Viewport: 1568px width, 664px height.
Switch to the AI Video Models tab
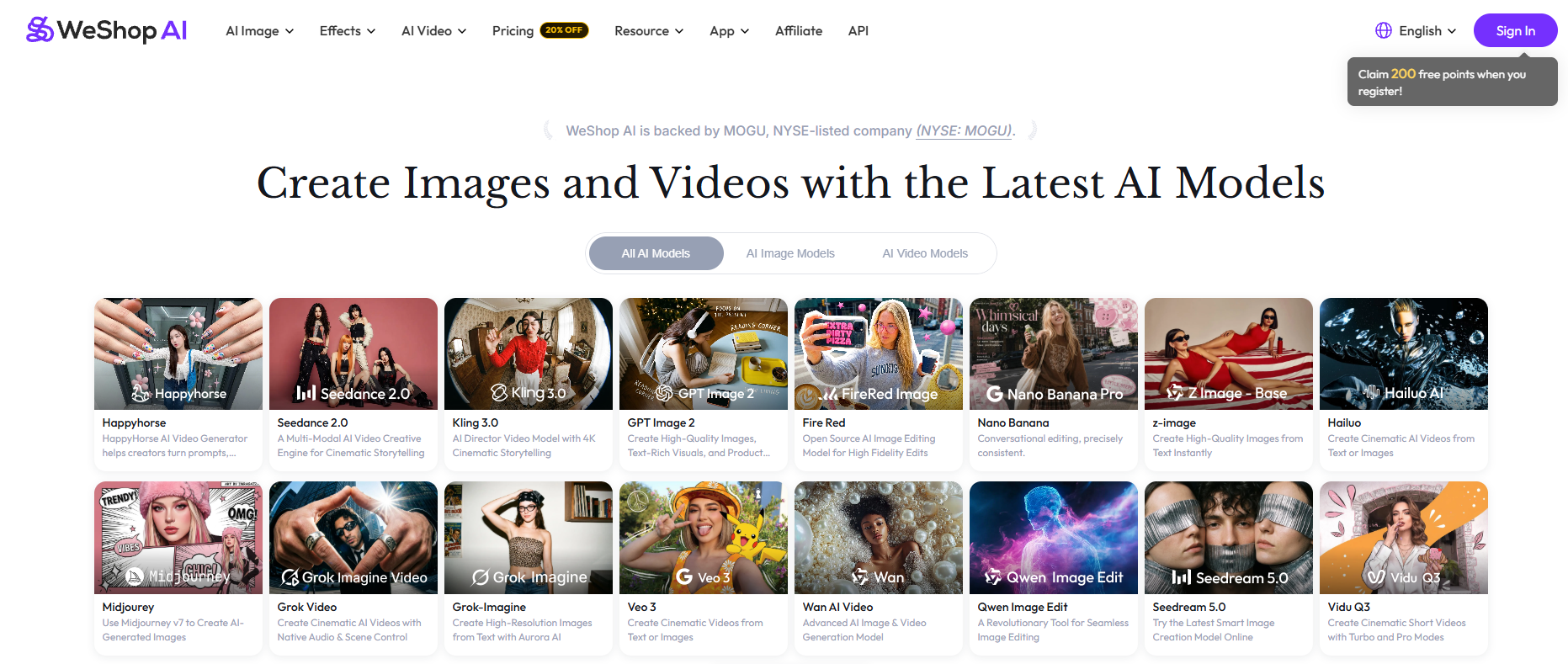pos(925,253)
